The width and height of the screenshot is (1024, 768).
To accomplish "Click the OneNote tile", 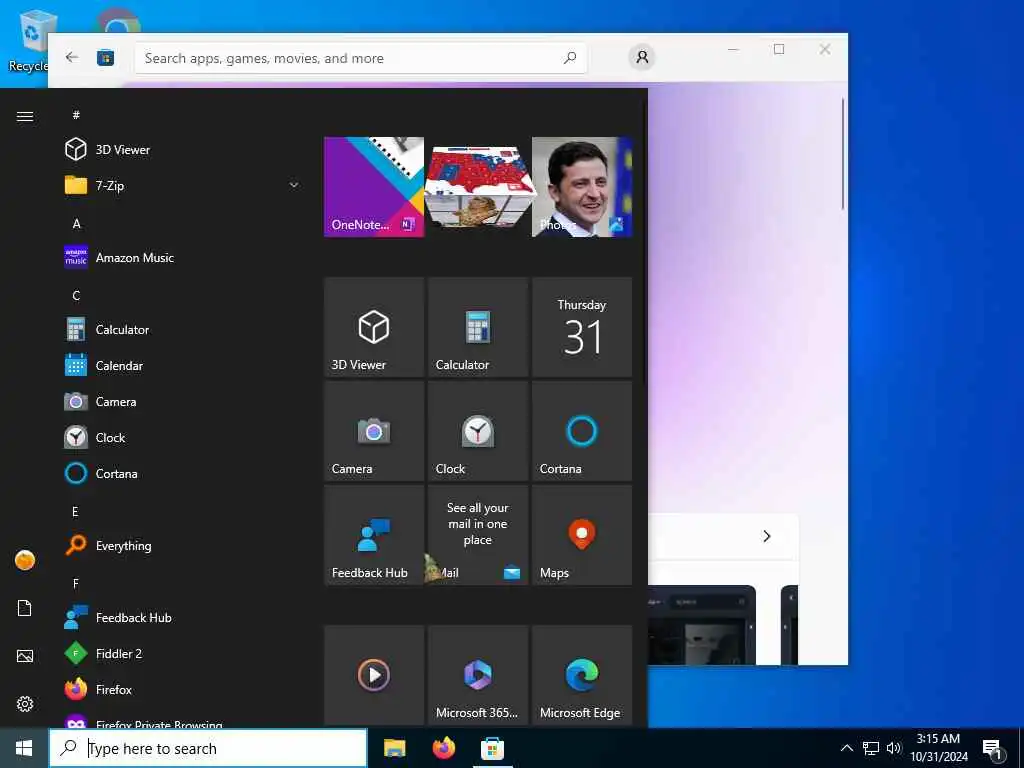I will coord(374,187).
